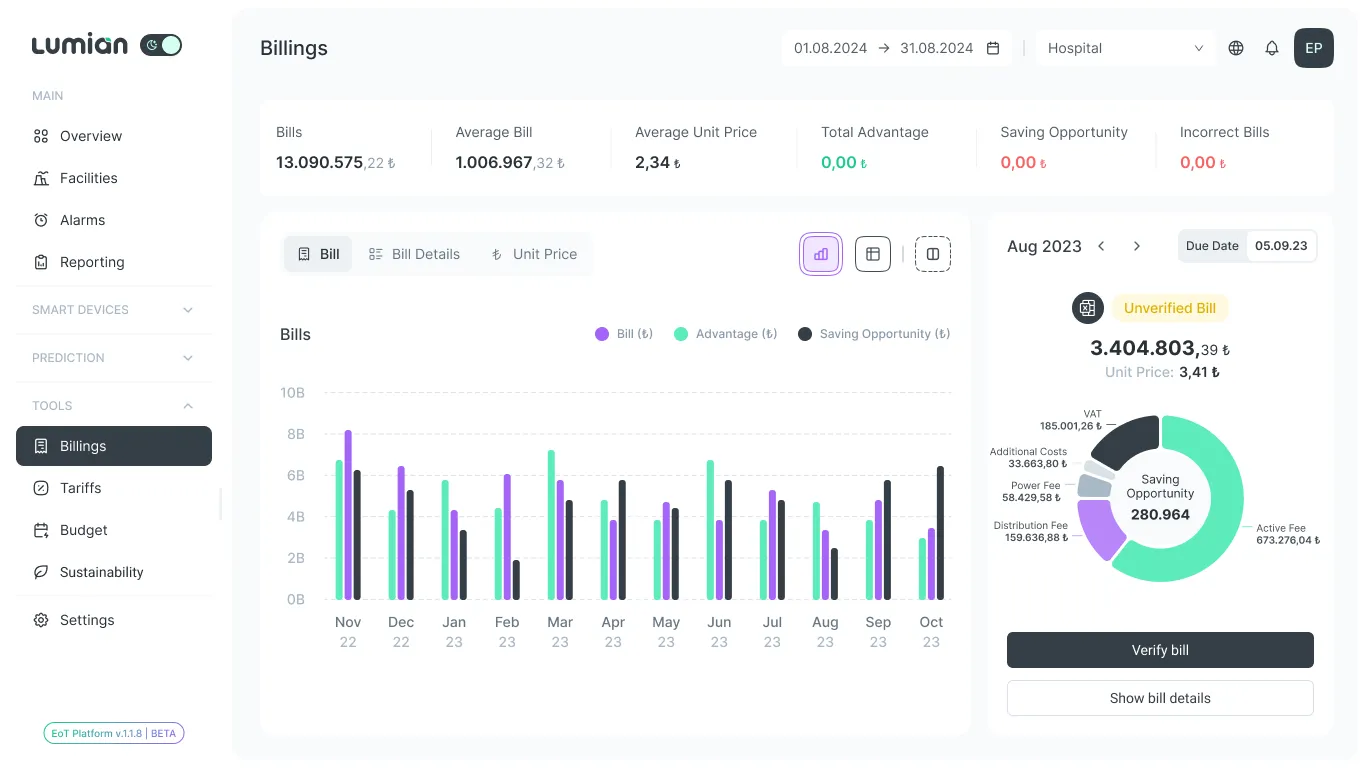Click the Distribution Fee donut segment
1366x768 pixels.
pos(1099,529)
